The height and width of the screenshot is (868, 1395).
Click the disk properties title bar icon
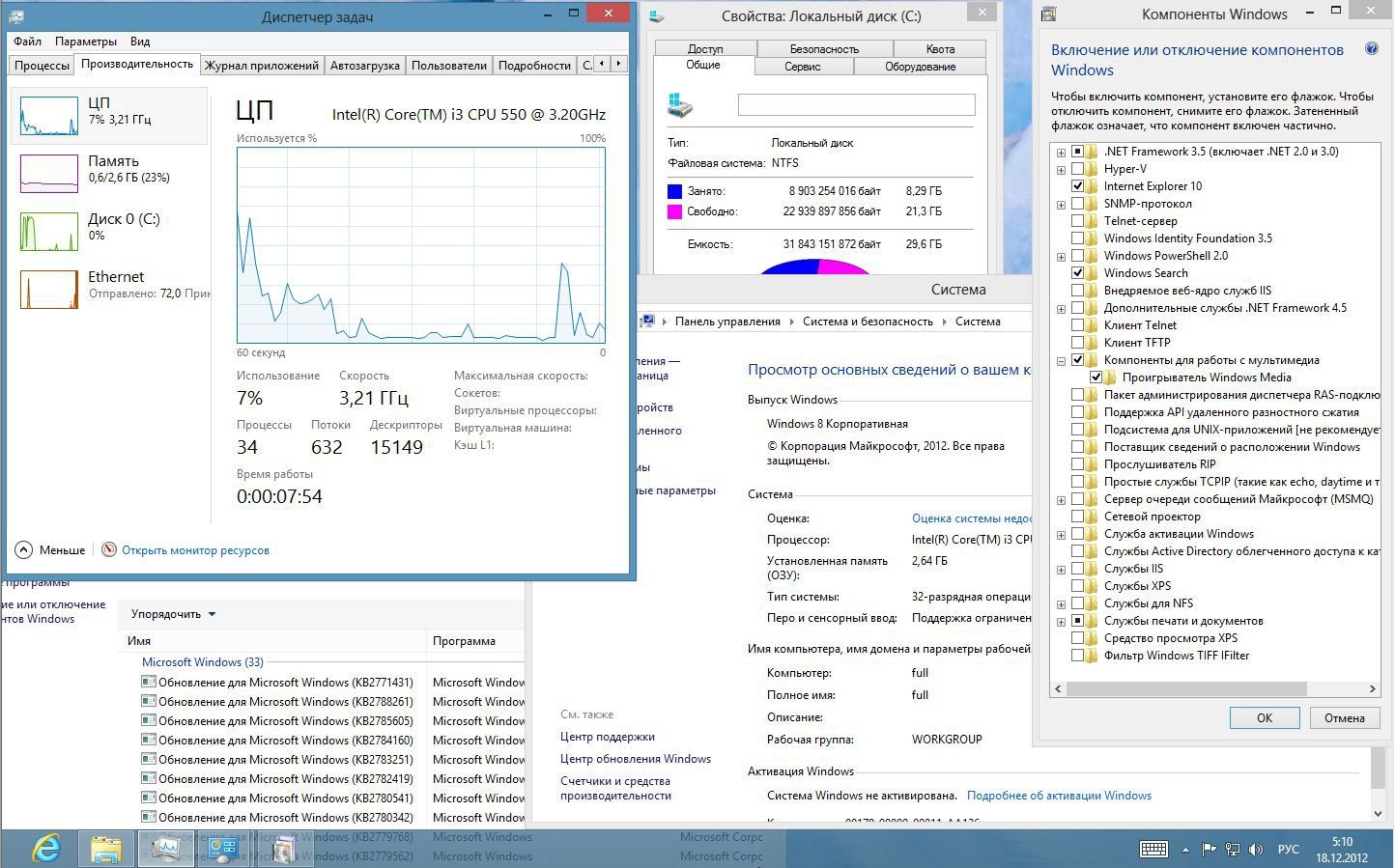coord(657,15)
